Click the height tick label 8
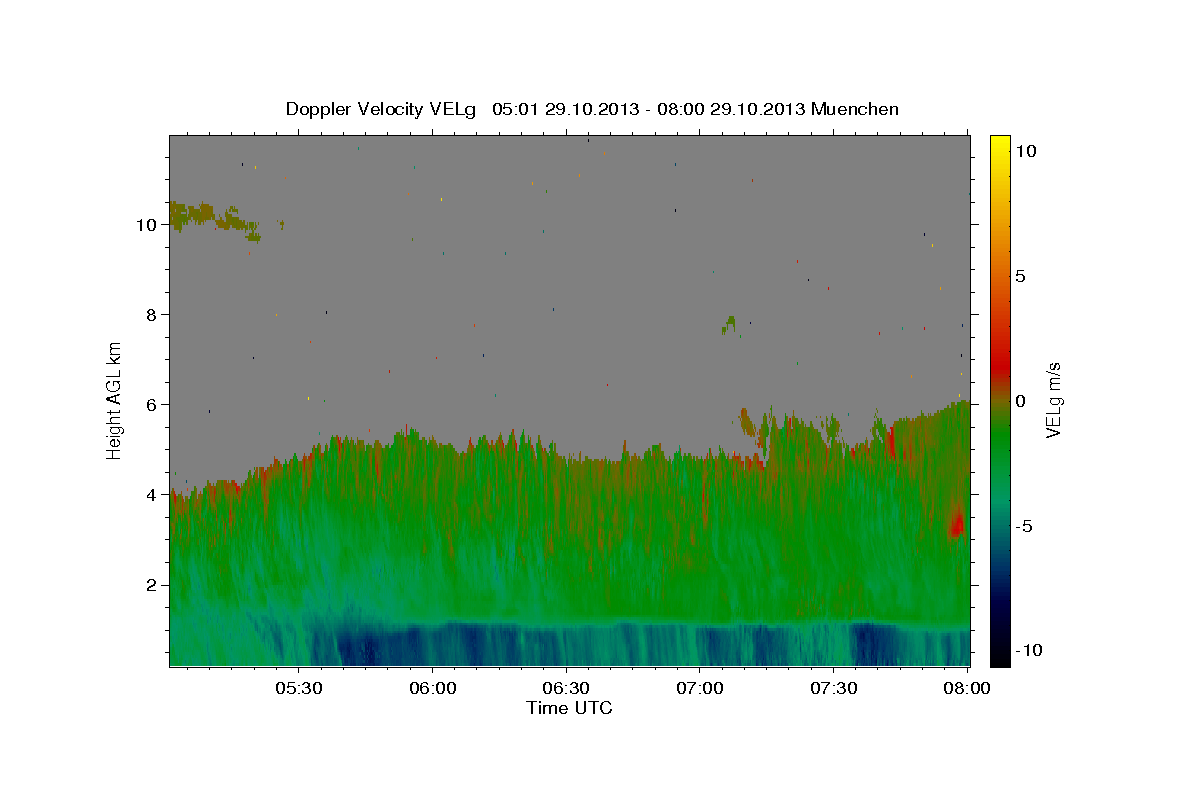Image resolution: width=1200 pixels, height=800 pixels. click(151, 315)
